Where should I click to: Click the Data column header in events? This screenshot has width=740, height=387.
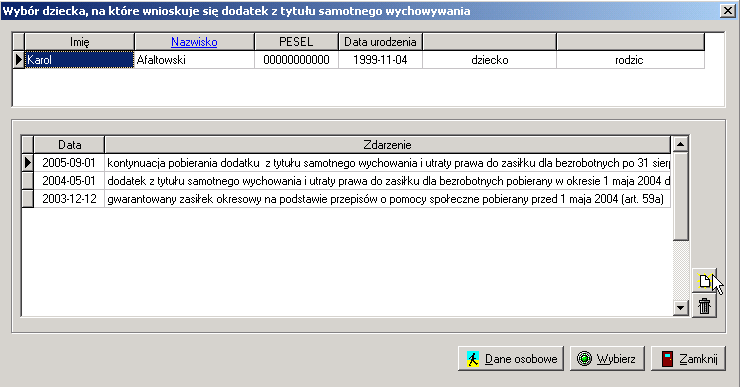click(x=69, y=145)
